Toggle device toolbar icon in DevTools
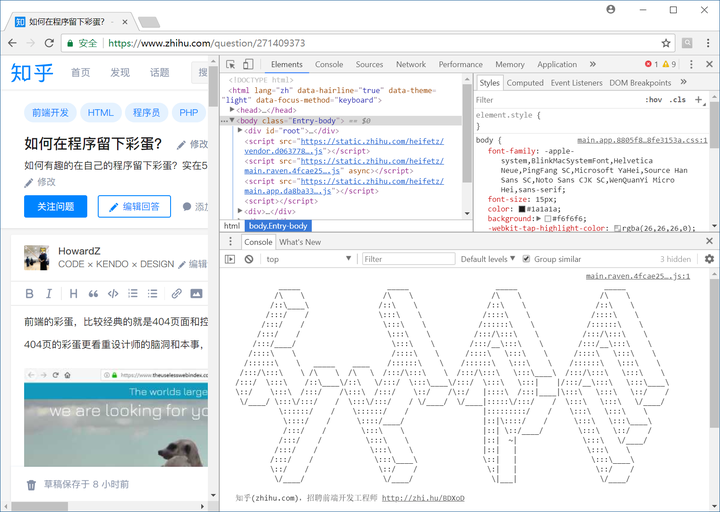Viewport: 720px width, 512px height. (x=248, y=64)
